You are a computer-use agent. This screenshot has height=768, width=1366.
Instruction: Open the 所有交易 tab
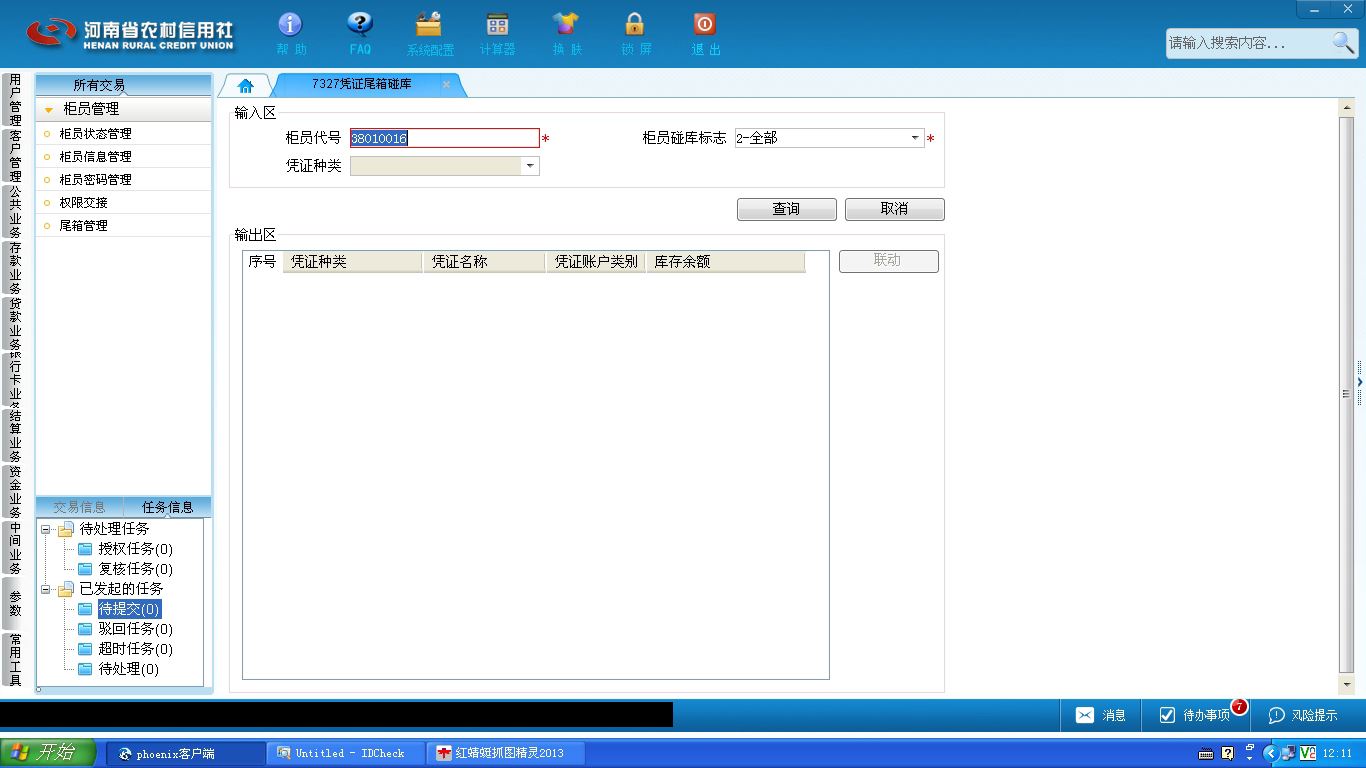[100, 86]
